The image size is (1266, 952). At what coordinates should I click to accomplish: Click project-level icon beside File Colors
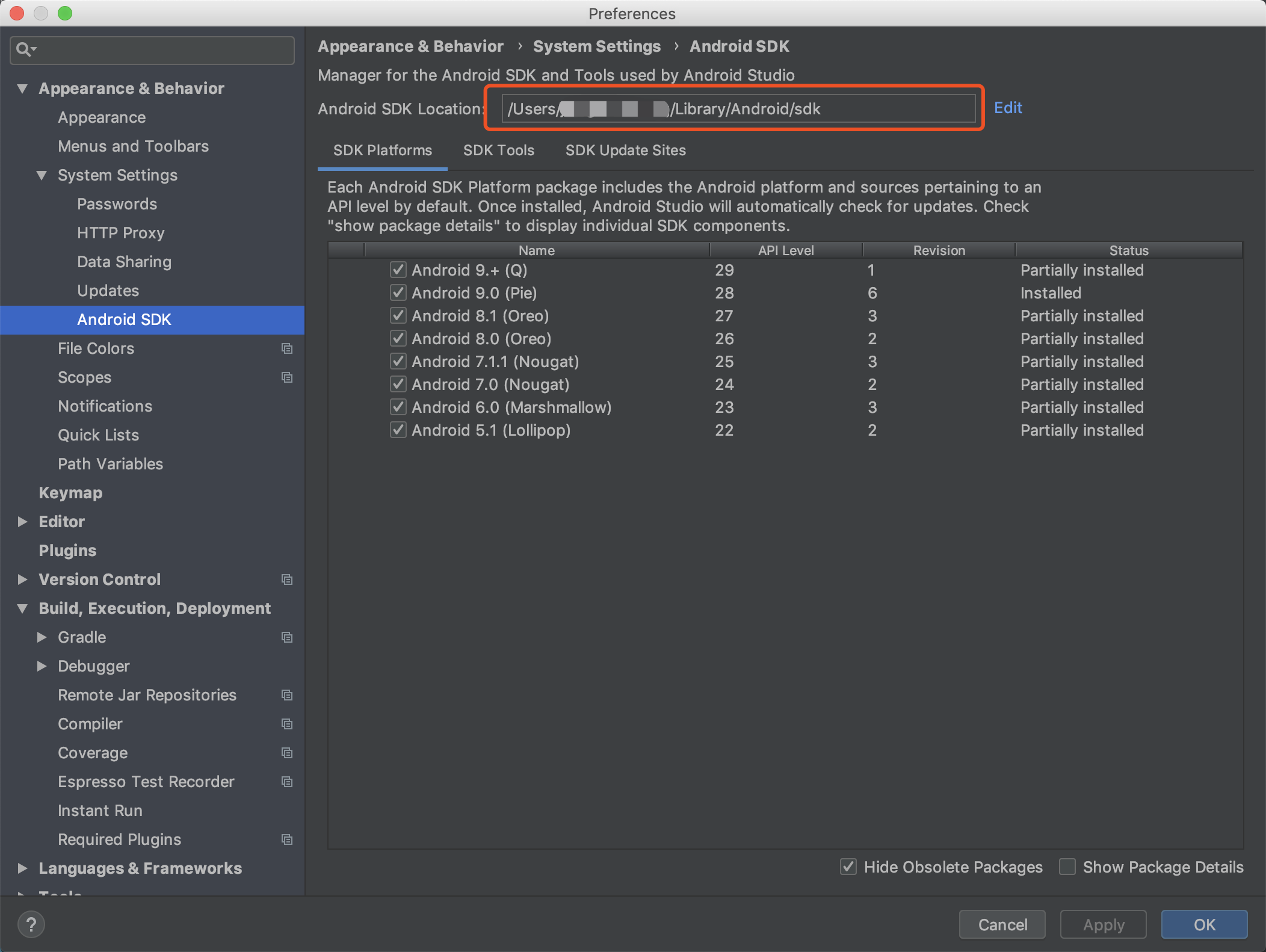(x=287, y=348)
